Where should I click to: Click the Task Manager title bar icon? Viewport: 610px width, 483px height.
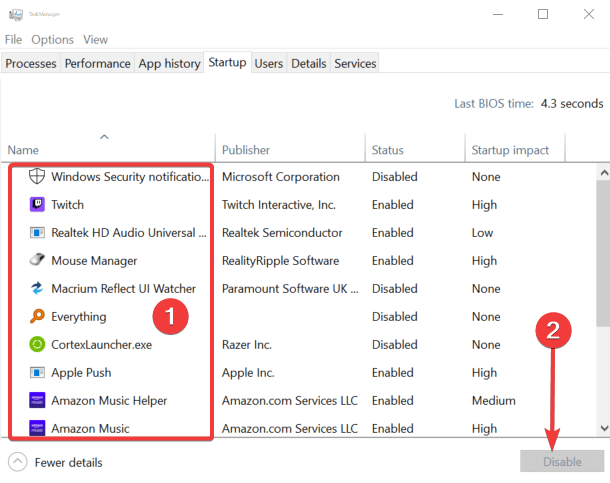coord(16,14)
